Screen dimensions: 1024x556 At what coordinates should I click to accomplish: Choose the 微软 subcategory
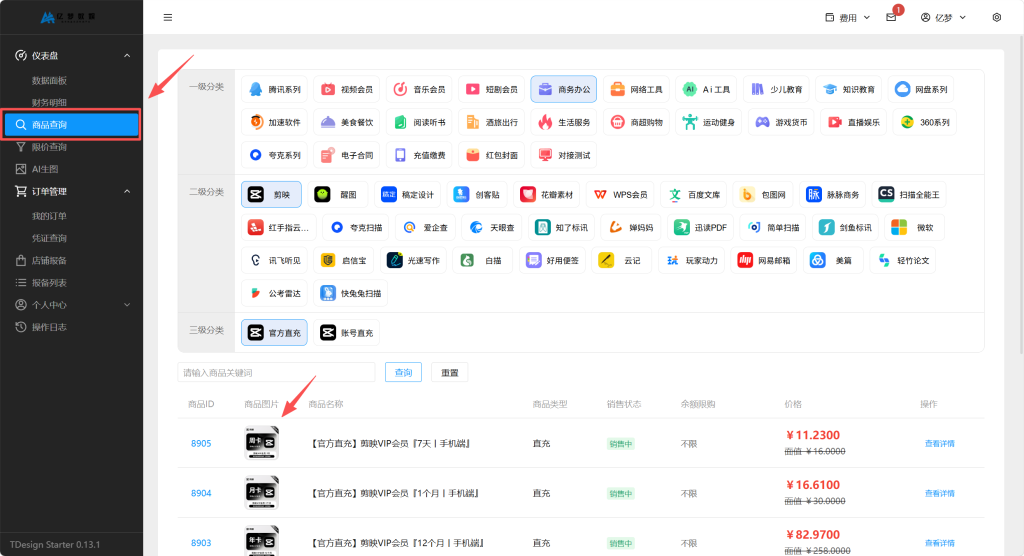(914, 227)
